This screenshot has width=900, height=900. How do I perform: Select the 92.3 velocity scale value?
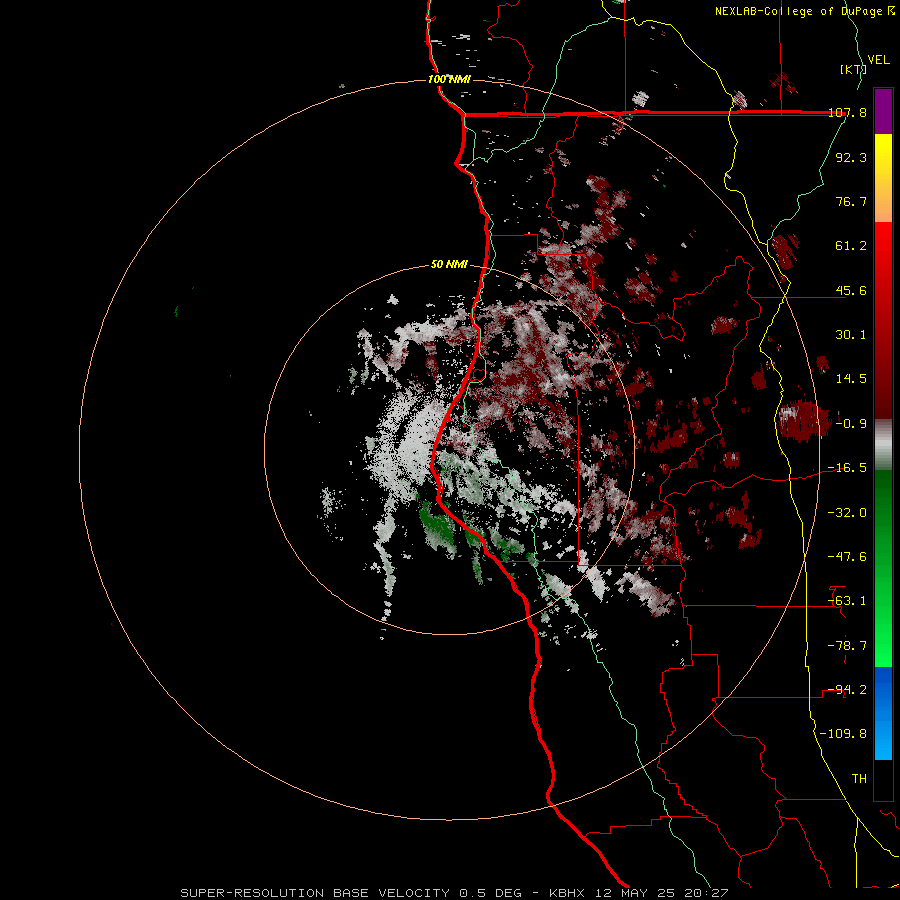pos(851,157)
